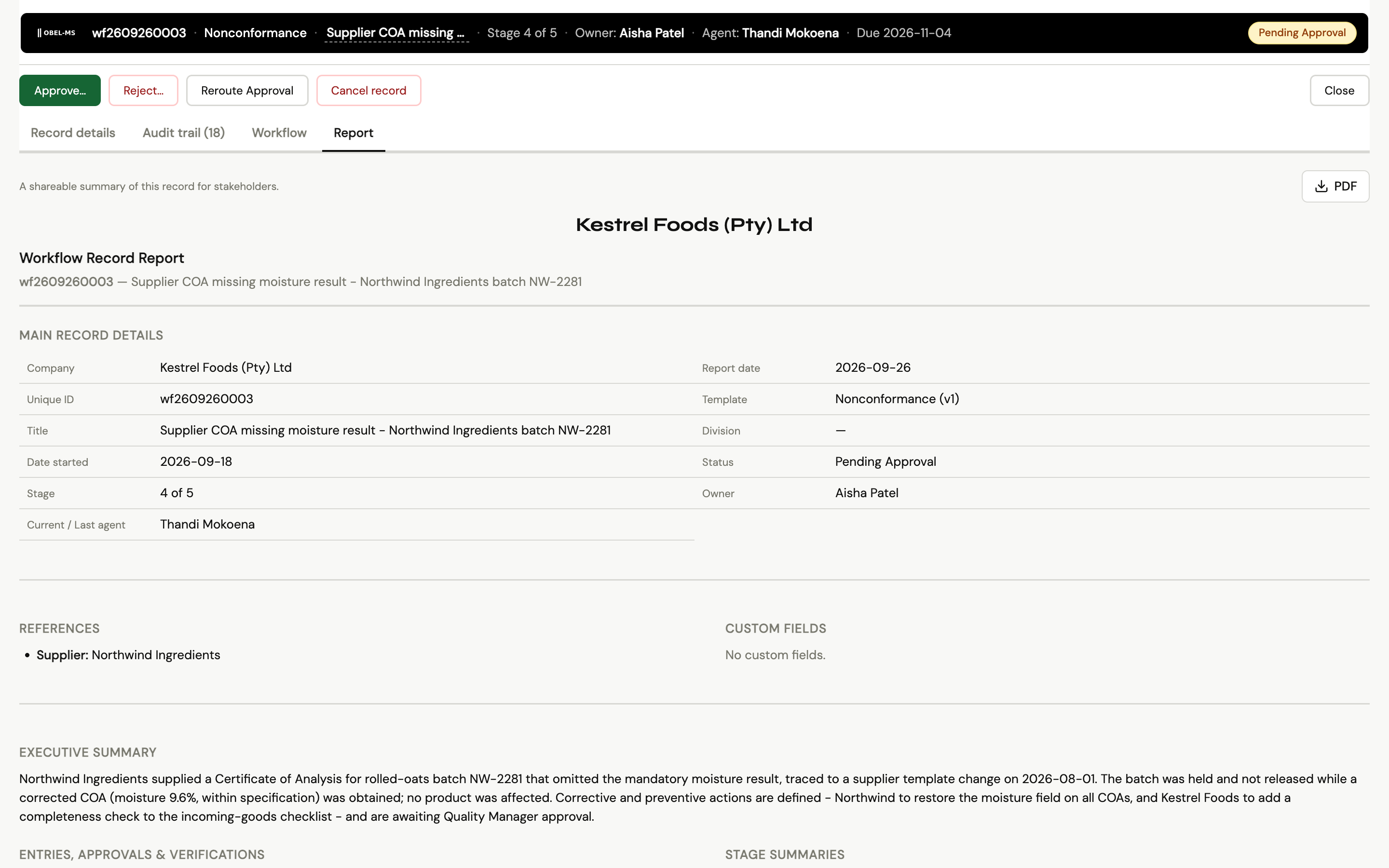Click Status value Pending Approval in table
The height and width of the screenshot is (868, 1389).
tap(885, 461)
